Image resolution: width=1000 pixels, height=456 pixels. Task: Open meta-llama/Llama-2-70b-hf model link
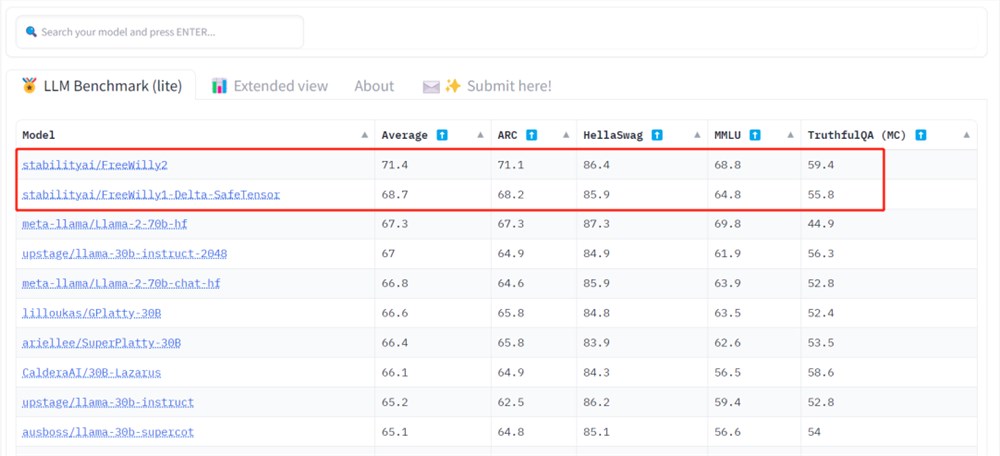pyautogui.click(x=105, y=224)
